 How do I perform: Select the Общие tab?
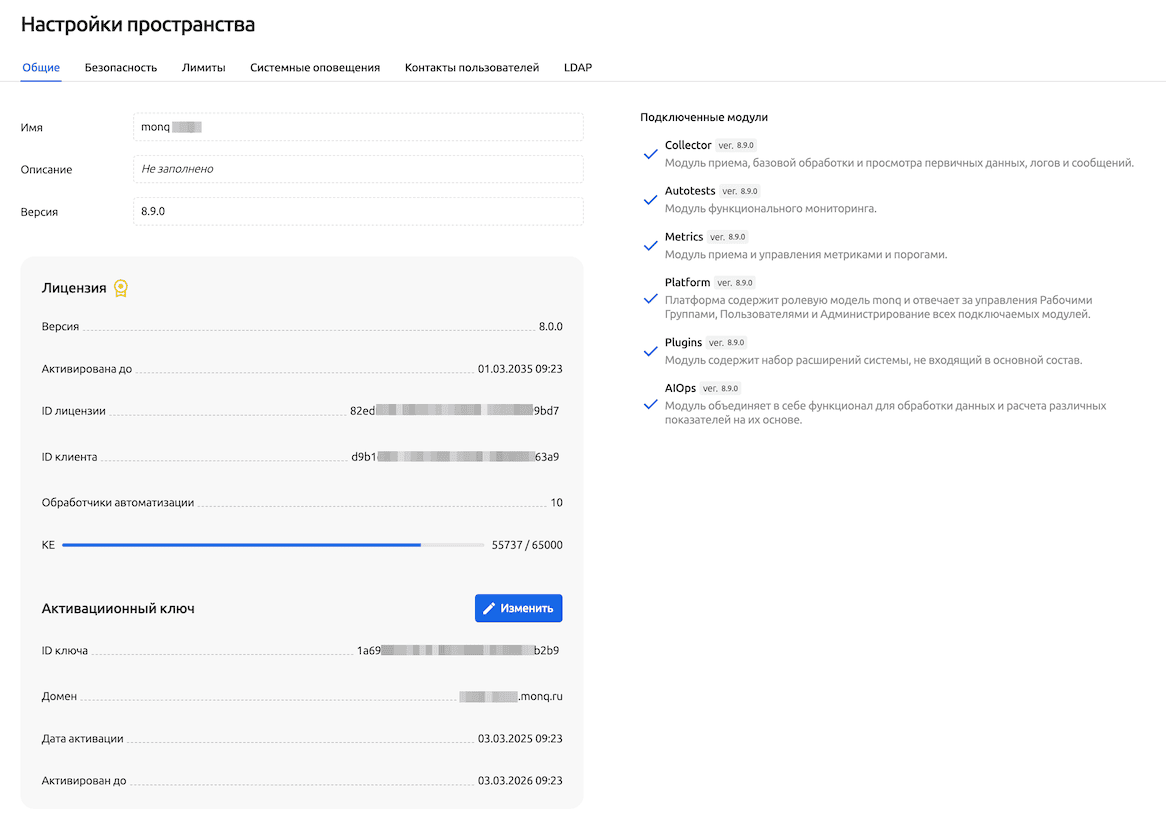click(x=41, y=68)
